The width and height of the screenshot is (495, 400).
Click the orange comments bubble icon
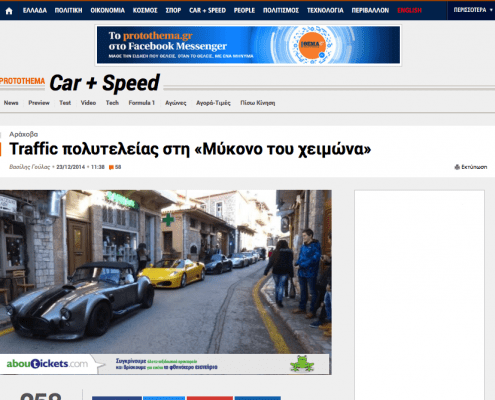point(111,167)
